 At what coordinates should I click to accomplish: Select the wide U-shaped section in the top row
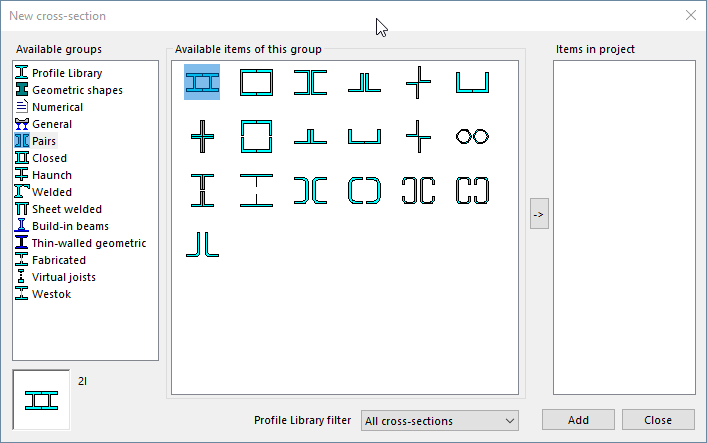tap(471, 82)
